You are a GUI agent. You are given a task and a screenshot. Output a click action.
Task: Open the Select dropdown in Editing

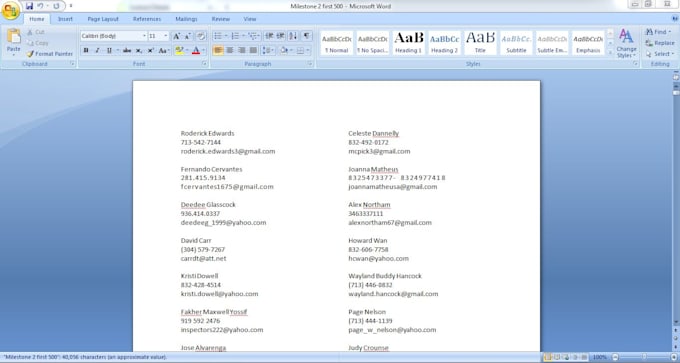(660, 54)
